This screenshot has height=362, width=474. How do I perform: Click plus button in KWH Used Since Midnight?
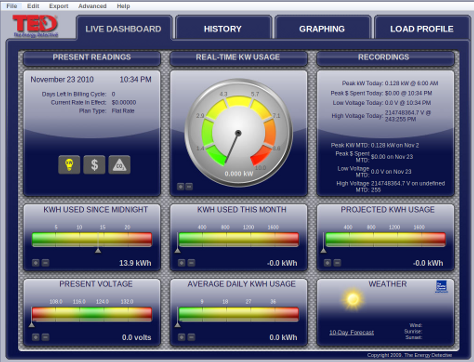tap(36, 263)
